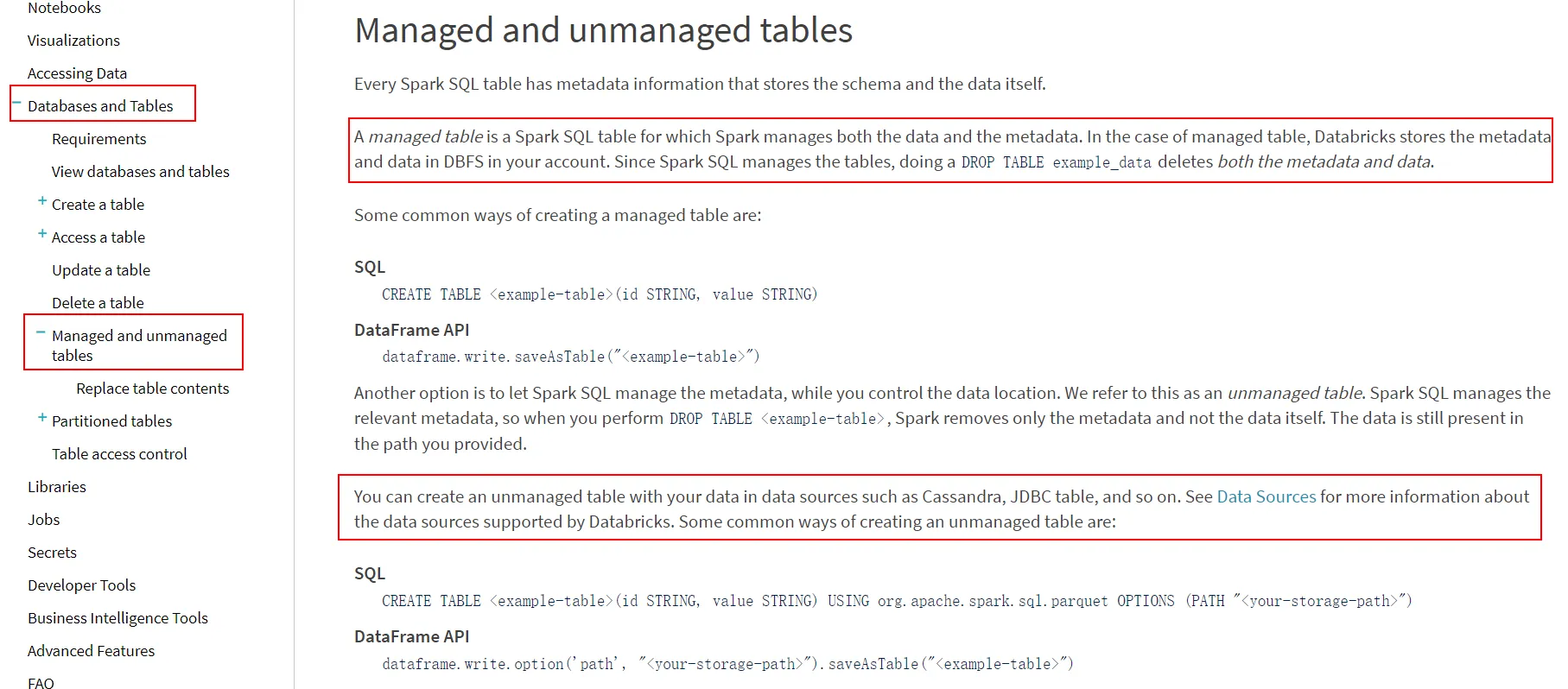Open Advanced Features in the sidebar
Screen dimensions: 1568x689
[91, 651]
